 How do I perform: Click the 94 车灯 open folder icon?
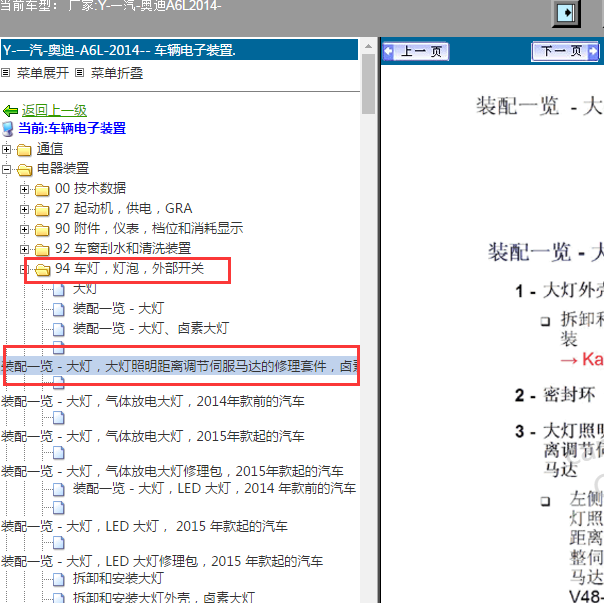click(42, 270)
